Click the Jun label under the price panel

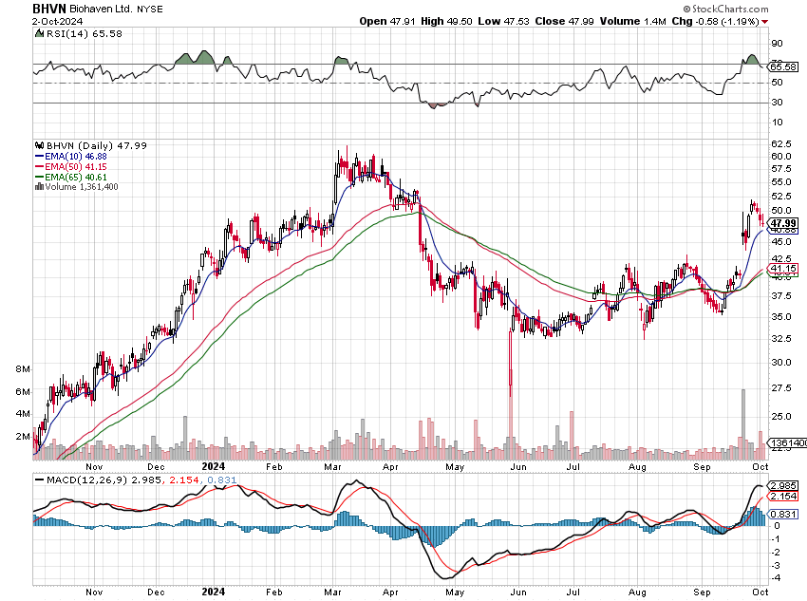coord(518,467)
